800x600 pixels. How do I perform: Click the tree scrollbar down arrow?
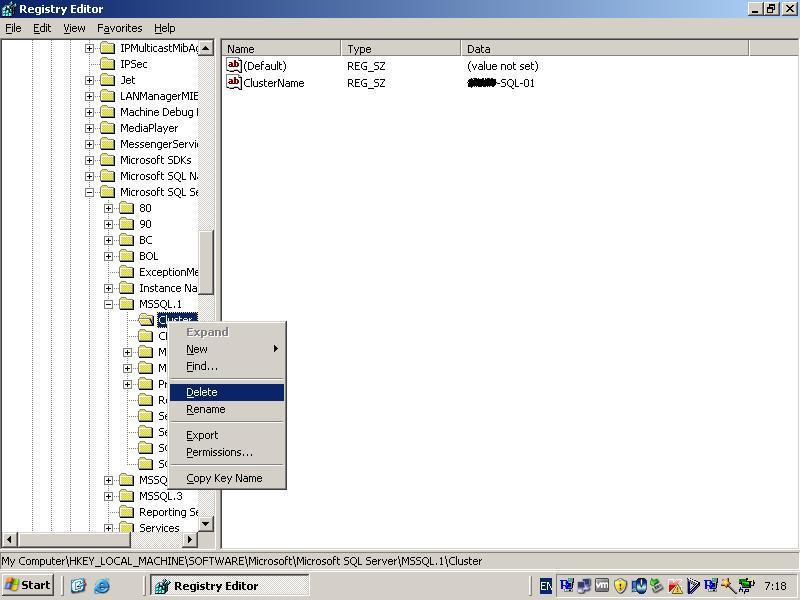206,523
